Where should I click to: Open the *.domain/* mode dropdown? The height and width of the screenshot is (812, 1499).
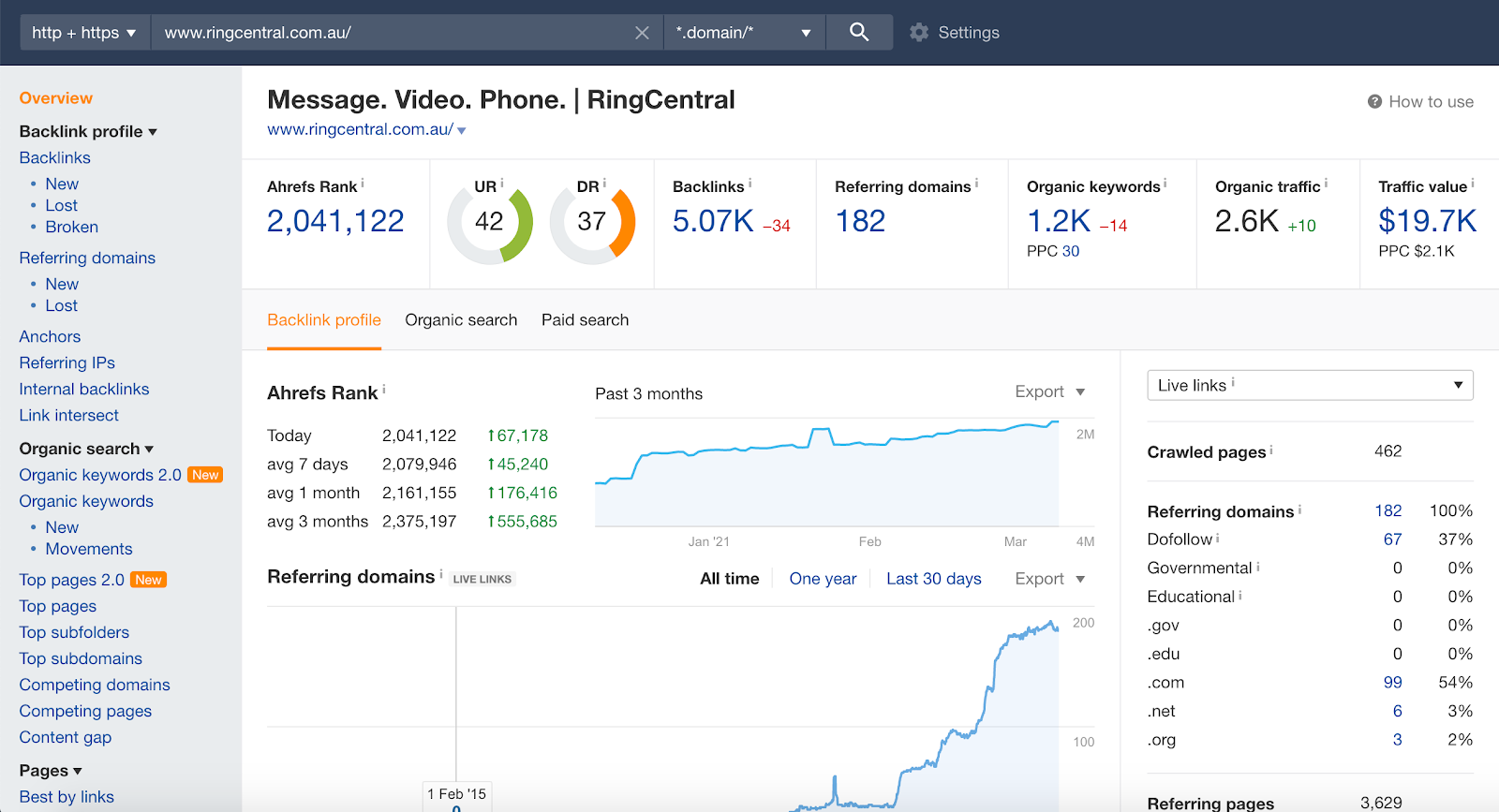743,33
